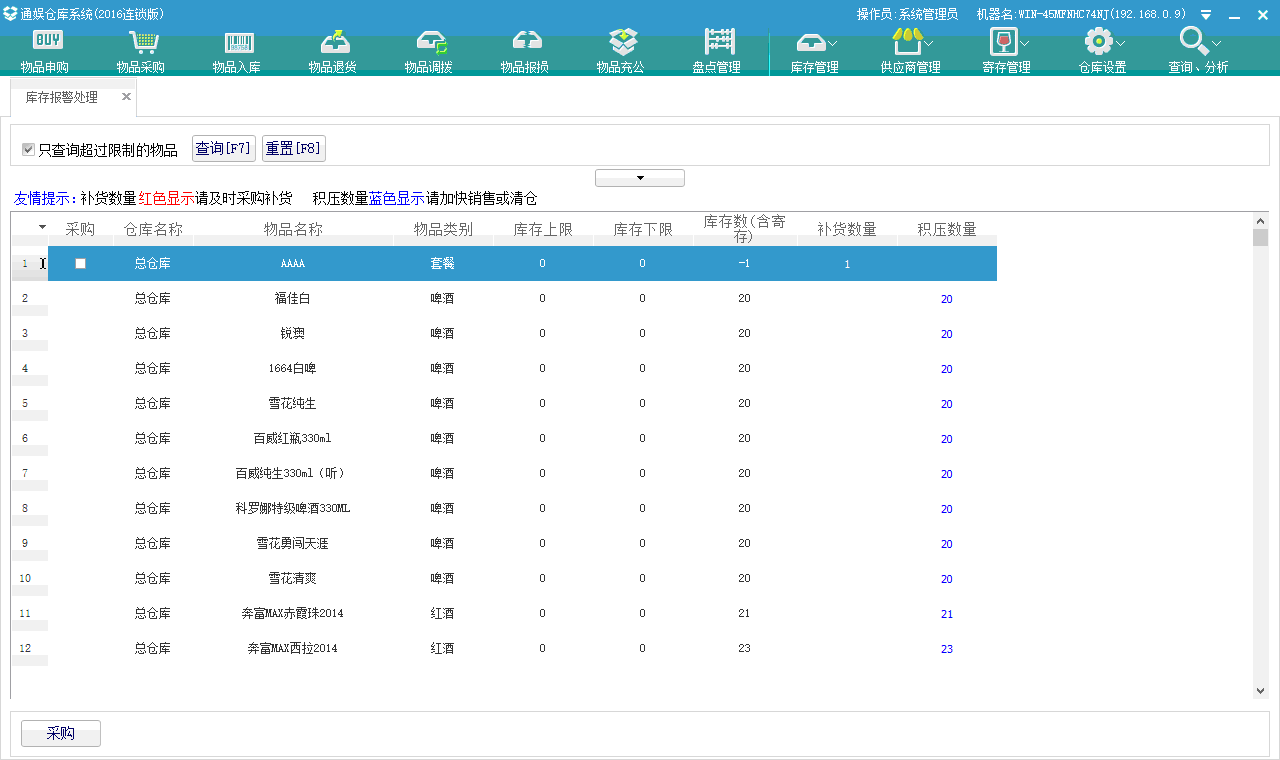Click blue overstock value 21
This screenshot has height=760, width=1280.
click(947, 614)
